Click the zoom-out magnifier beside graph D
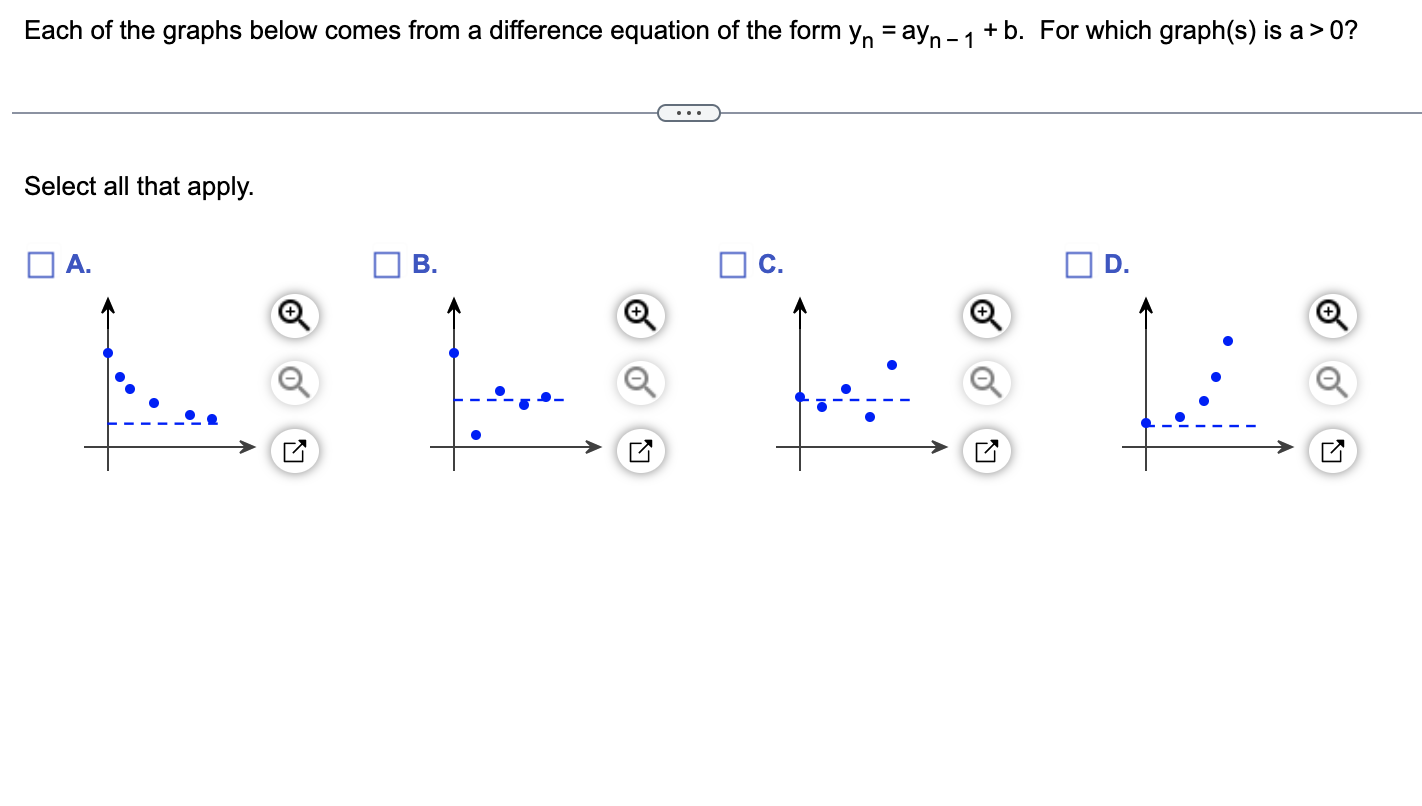Viewport: 1422px width, 806px height. 1332,382
